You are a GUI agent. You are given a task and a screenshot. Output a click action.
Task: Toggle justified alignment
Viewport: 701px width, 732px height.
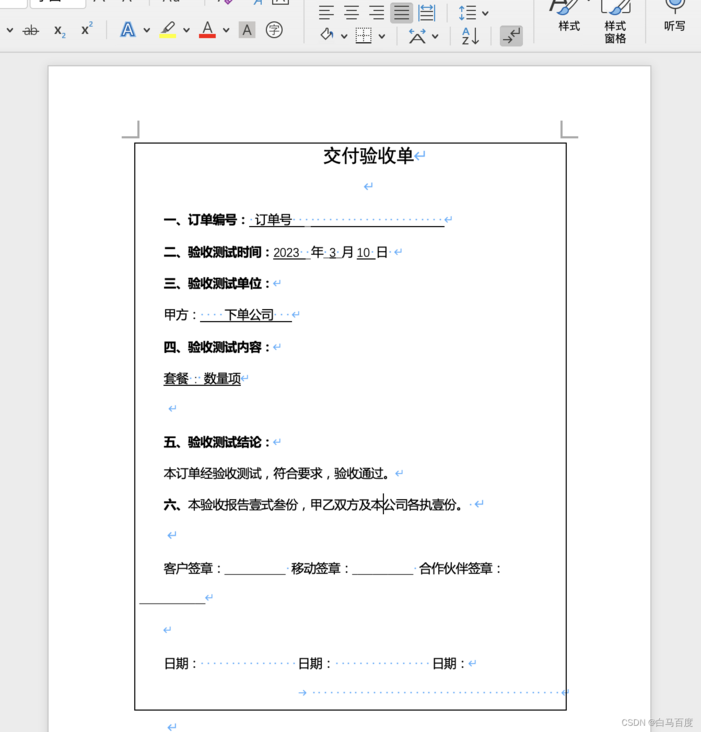[x=401, y=12]
